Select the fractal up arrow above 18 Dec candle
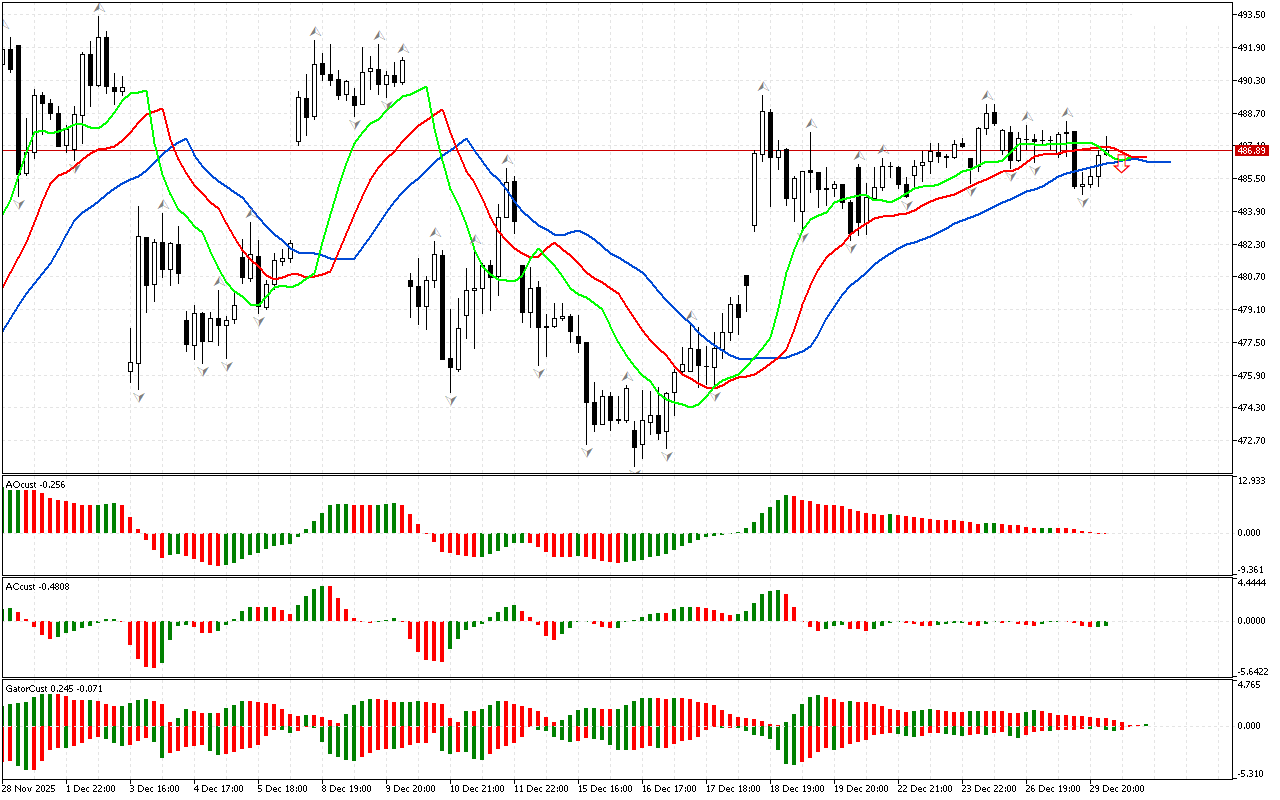Image resolution: width=1280 pixels, height=800 pixels. pos(762,87)
